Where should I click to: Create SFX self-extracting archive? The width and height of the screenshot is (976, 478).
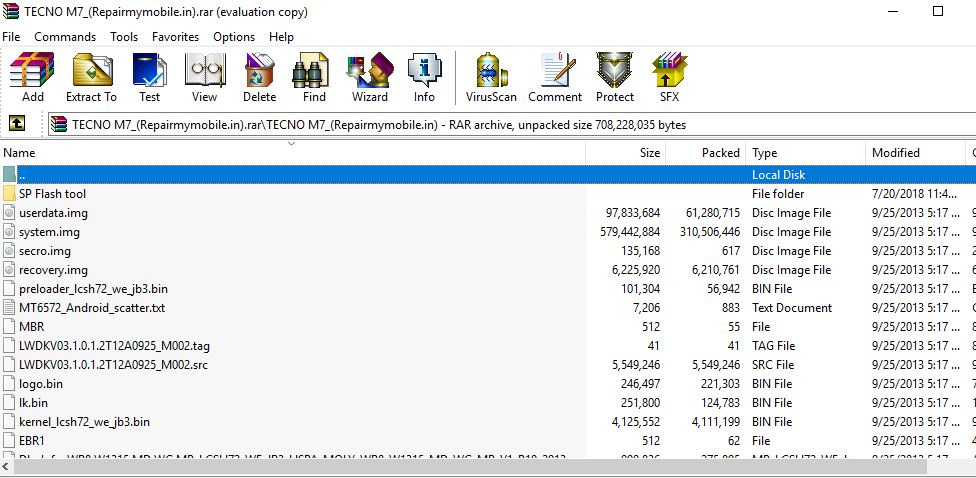tap(669, 78)
